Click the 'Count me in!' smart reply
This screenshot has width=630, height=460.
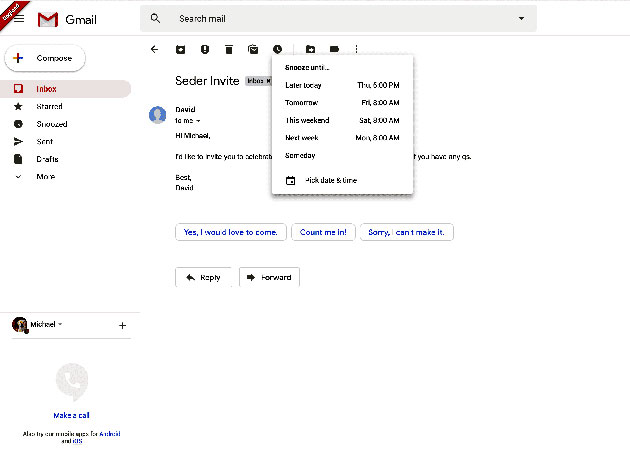(323, 232)
